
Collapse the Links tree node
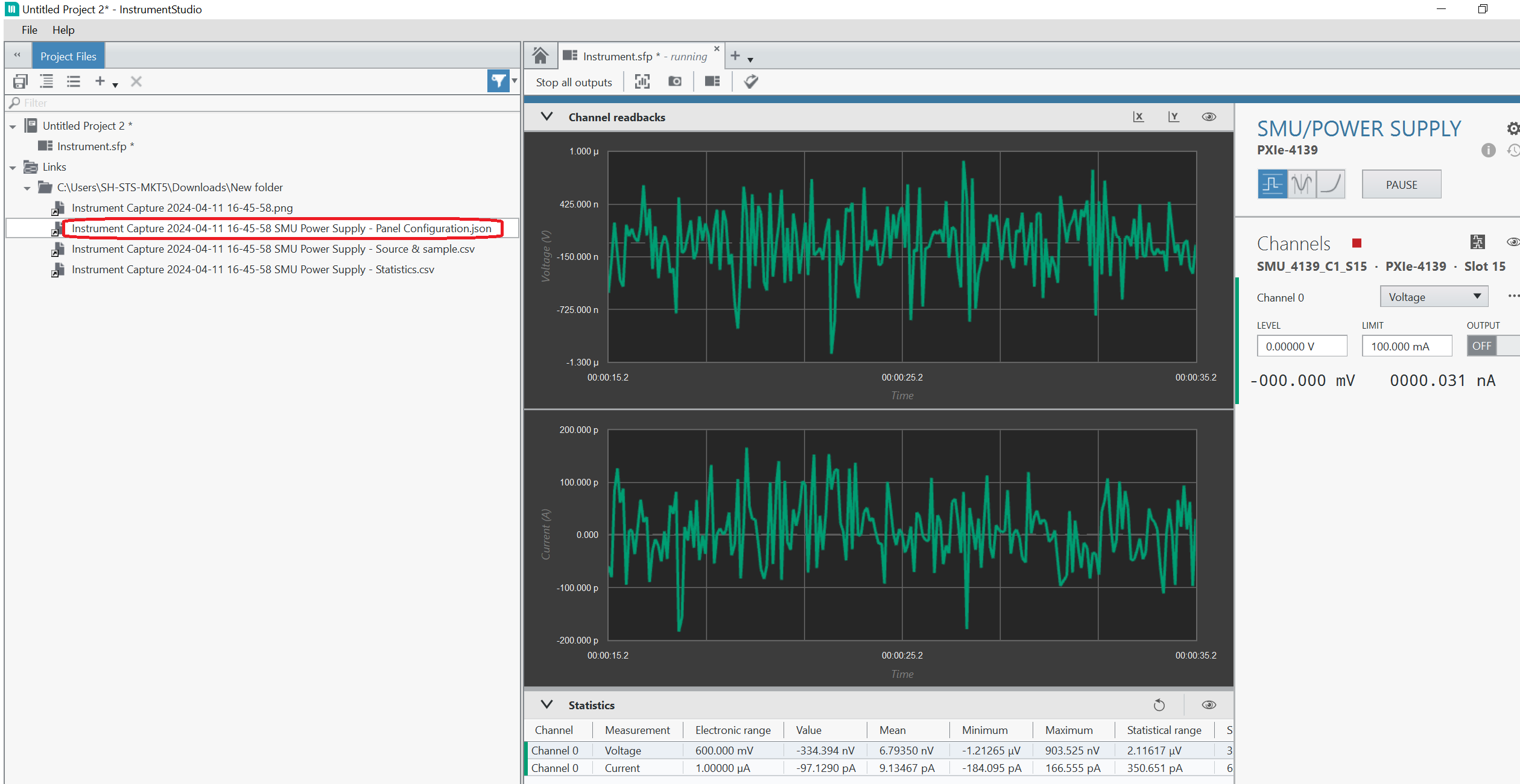(x=13, y=168)
